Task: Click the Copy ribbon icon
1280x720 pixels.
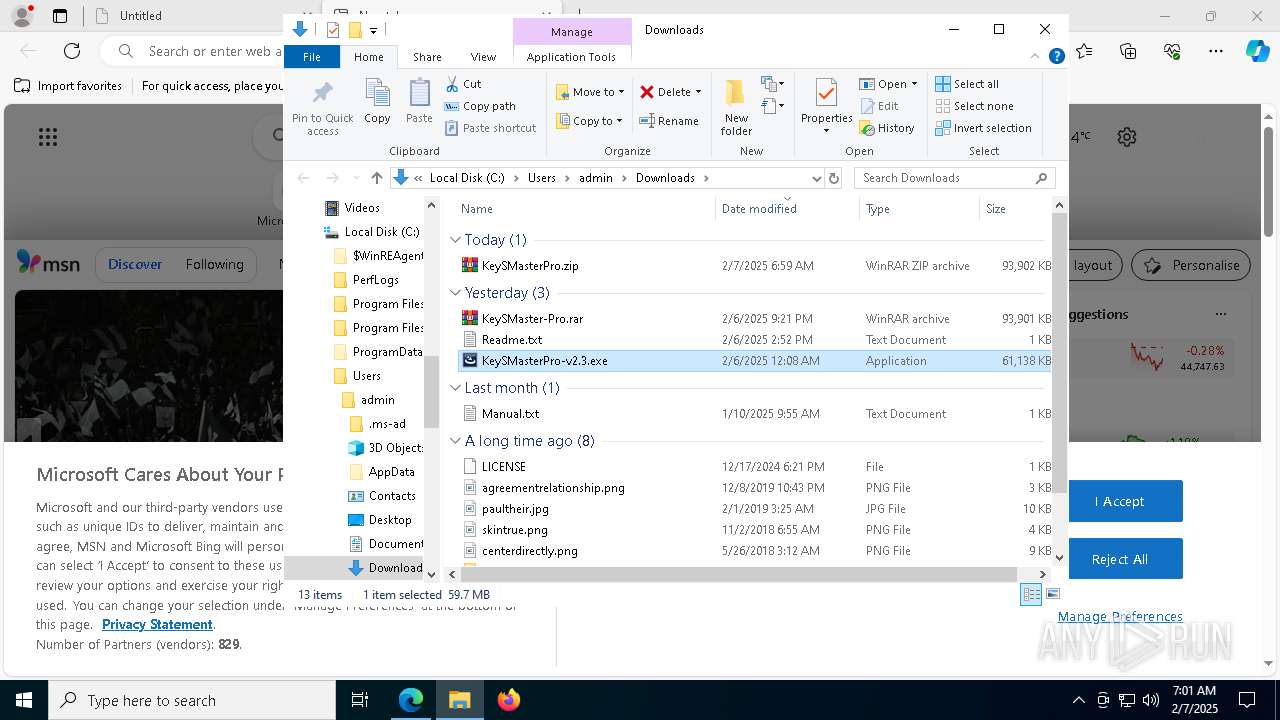Action: [377, 102]
